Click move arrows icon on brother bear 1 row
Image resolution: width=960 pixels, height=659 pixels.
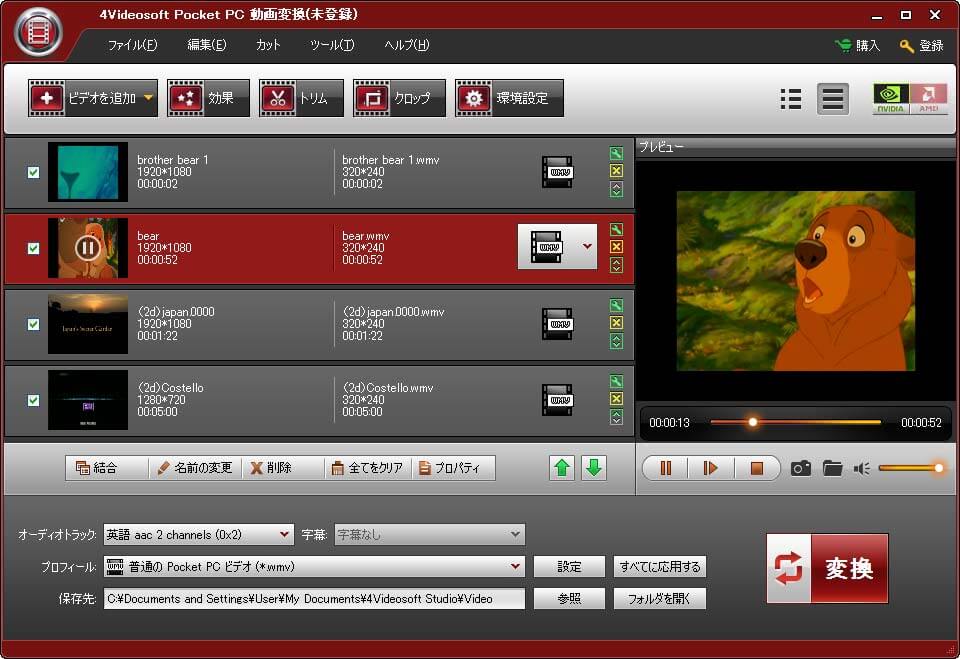click(x=617, y=189)
